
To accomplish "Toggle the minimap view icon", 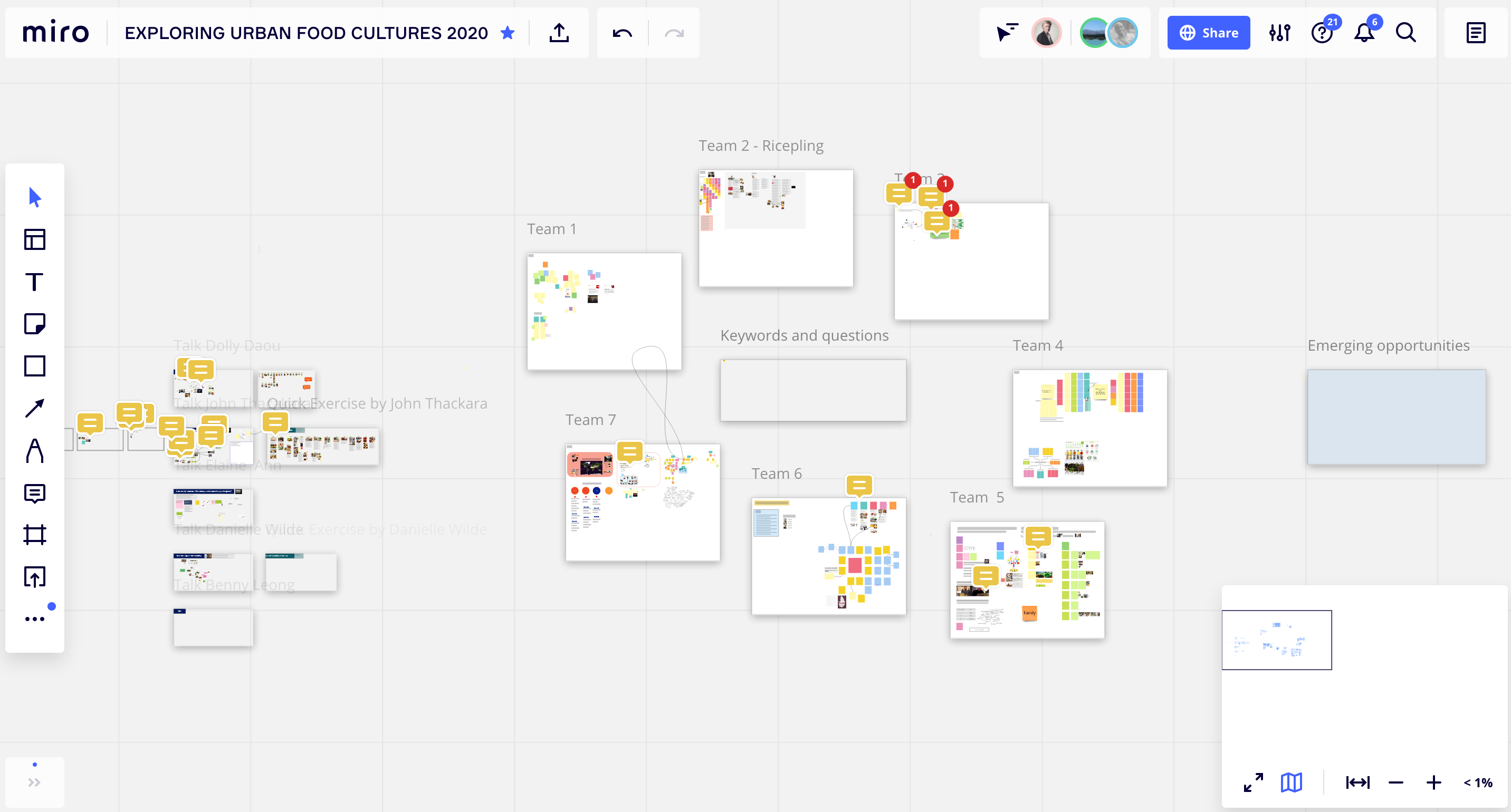I will 1291,782.
